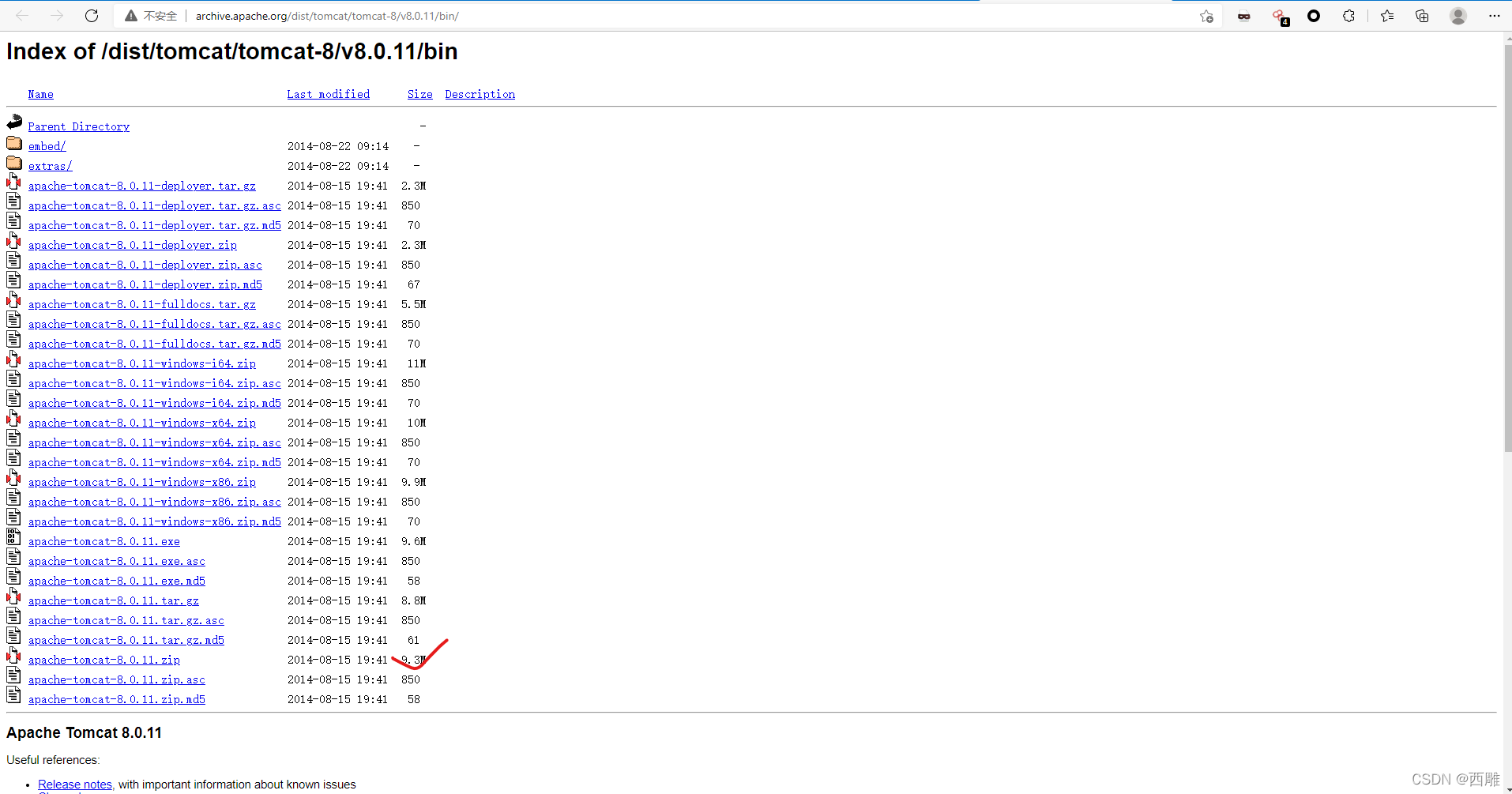
Task: Open the embed/ directory link
Action: point(47,146)
